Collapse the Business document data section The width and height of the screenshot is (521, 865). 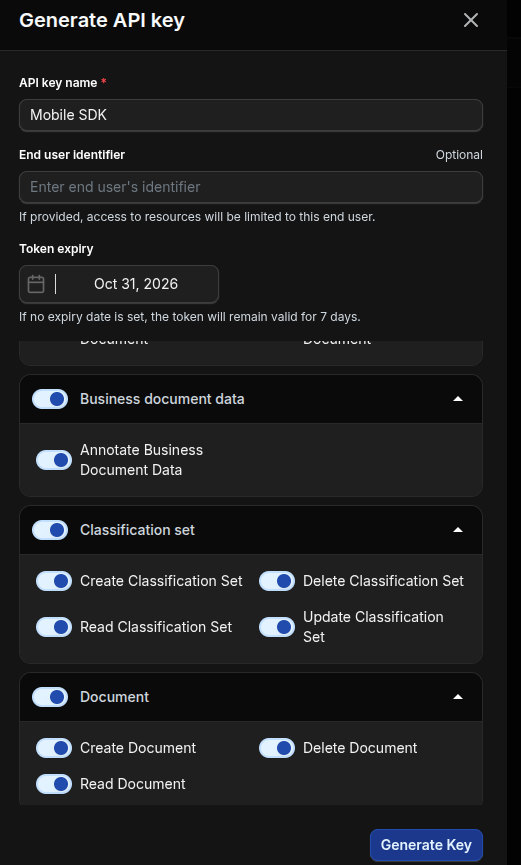click(x=458, y=399)
